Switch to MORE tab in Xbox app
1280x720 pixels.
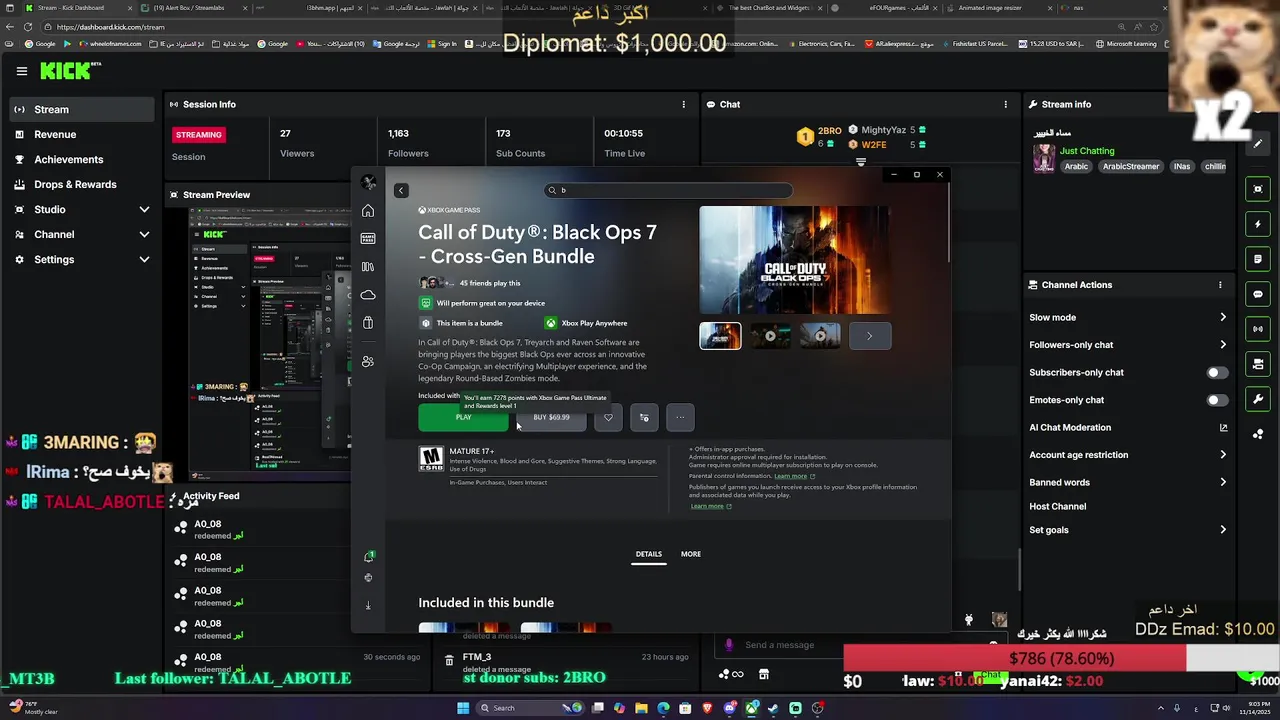[691, 554]
